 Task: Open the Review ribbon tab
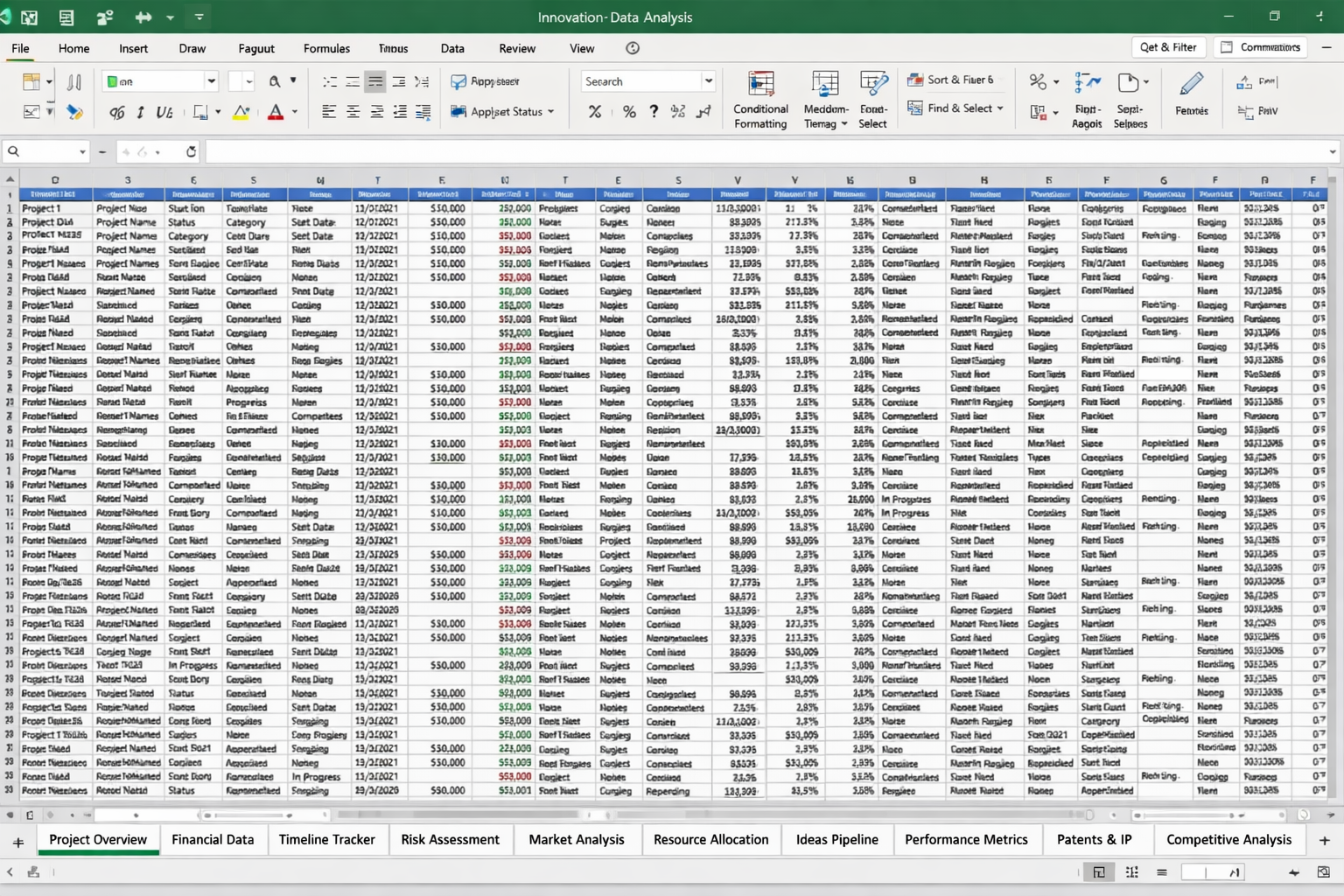[517, 49]
